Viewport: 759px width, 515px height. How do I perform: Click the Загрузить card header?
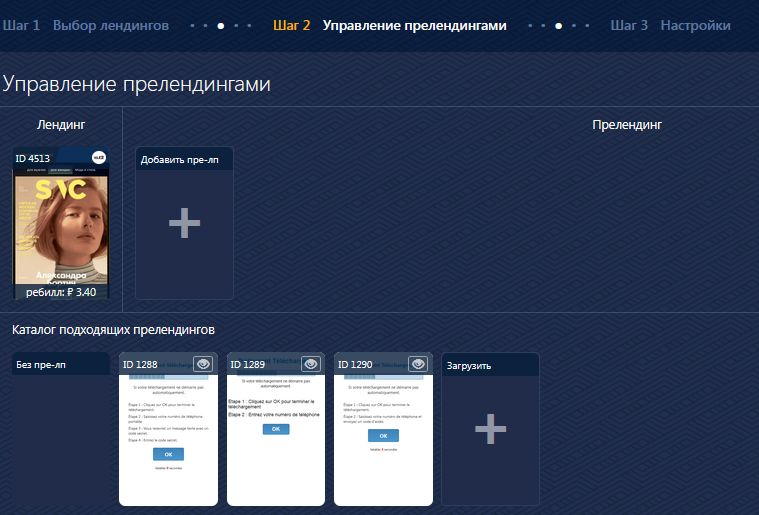click(x=490, y=365)
